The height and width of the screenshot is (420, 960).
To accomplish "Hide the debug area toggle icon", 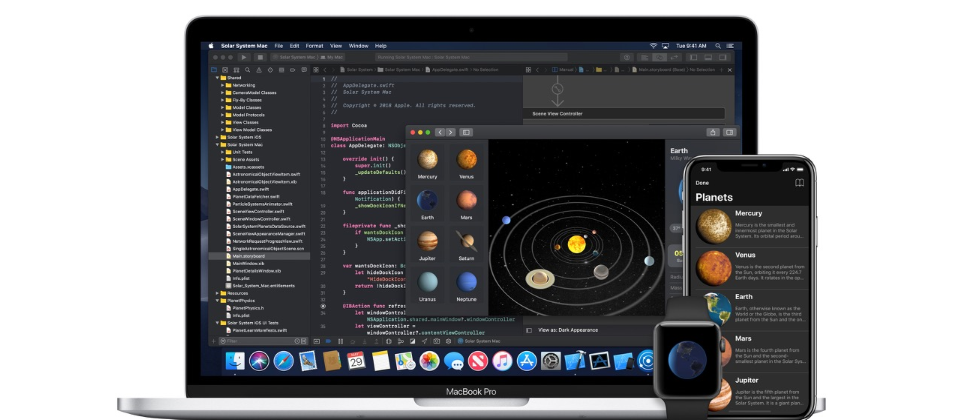I will pos(317,341).
